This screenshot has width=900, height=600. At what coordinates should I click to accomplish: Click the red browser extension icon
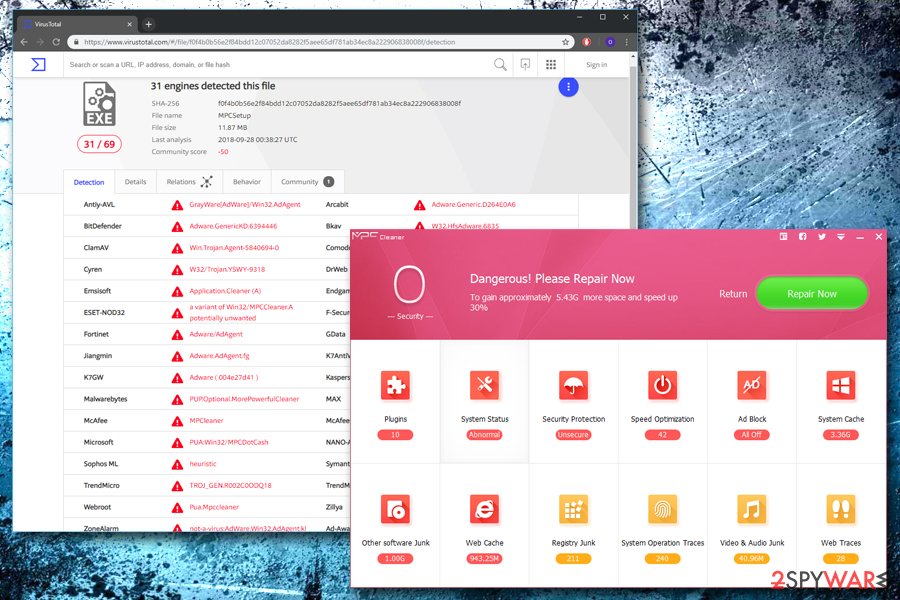(586, 42)
